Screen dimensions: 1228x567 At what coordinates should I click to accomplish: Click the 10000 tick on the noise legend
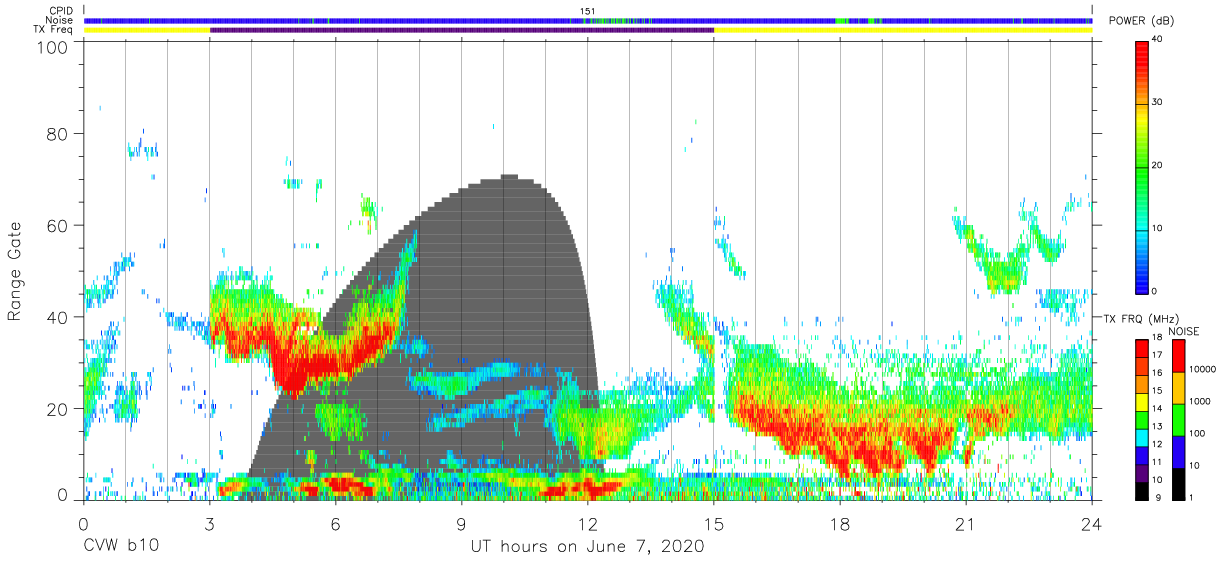click(1205, 370)
